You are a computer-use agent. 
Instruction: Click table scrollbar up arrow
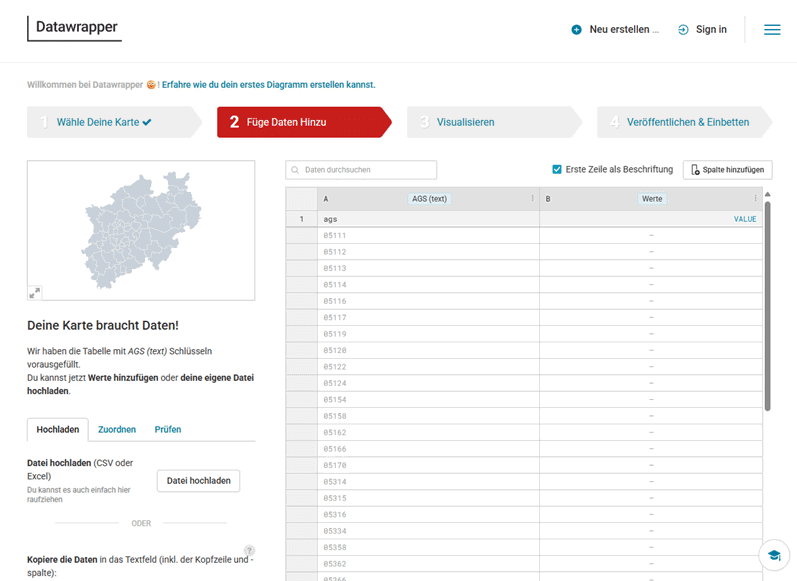click(x=768, y=194)
